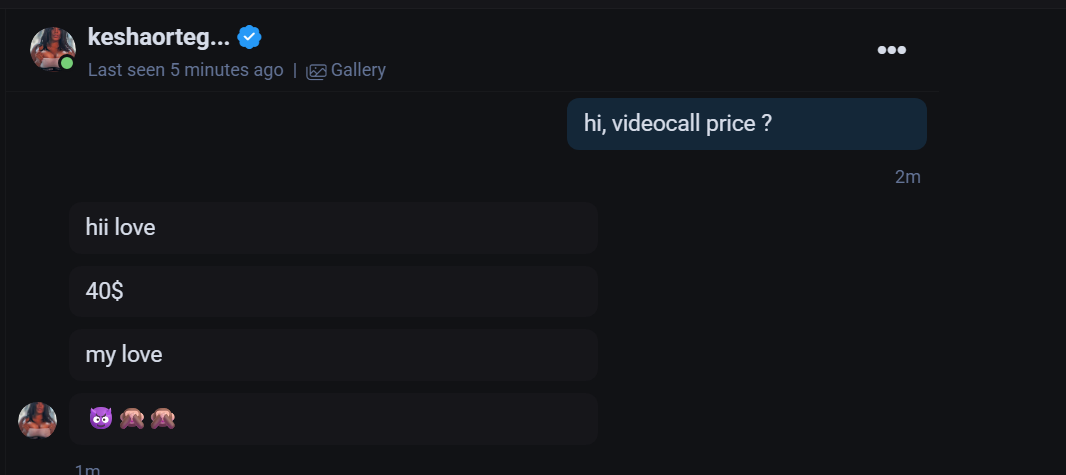
Task: Click the pipe separator before Gallery
Action: click(295, 71)
